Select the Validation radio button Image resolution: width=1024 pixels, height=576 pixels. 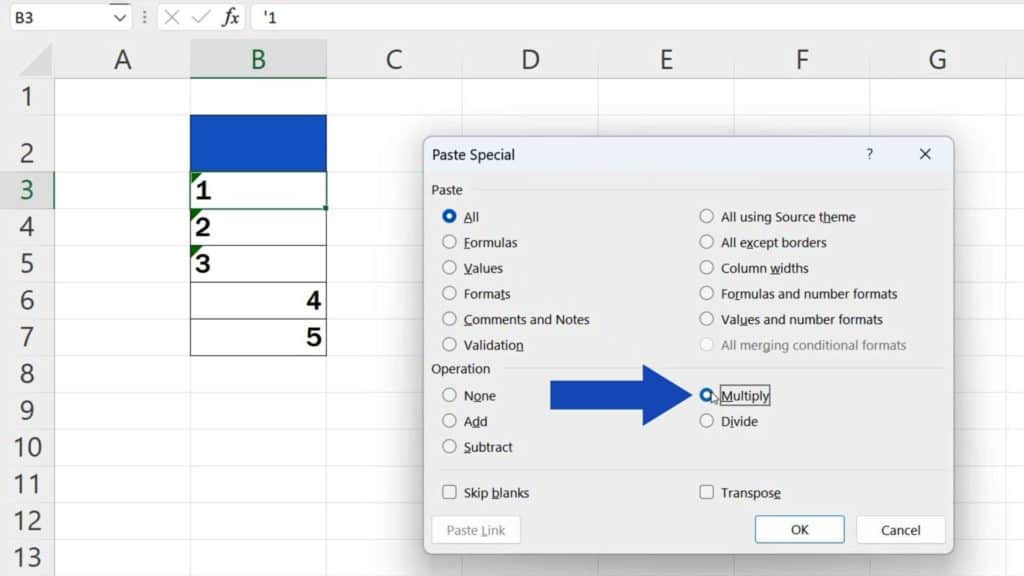click(449, 345)
